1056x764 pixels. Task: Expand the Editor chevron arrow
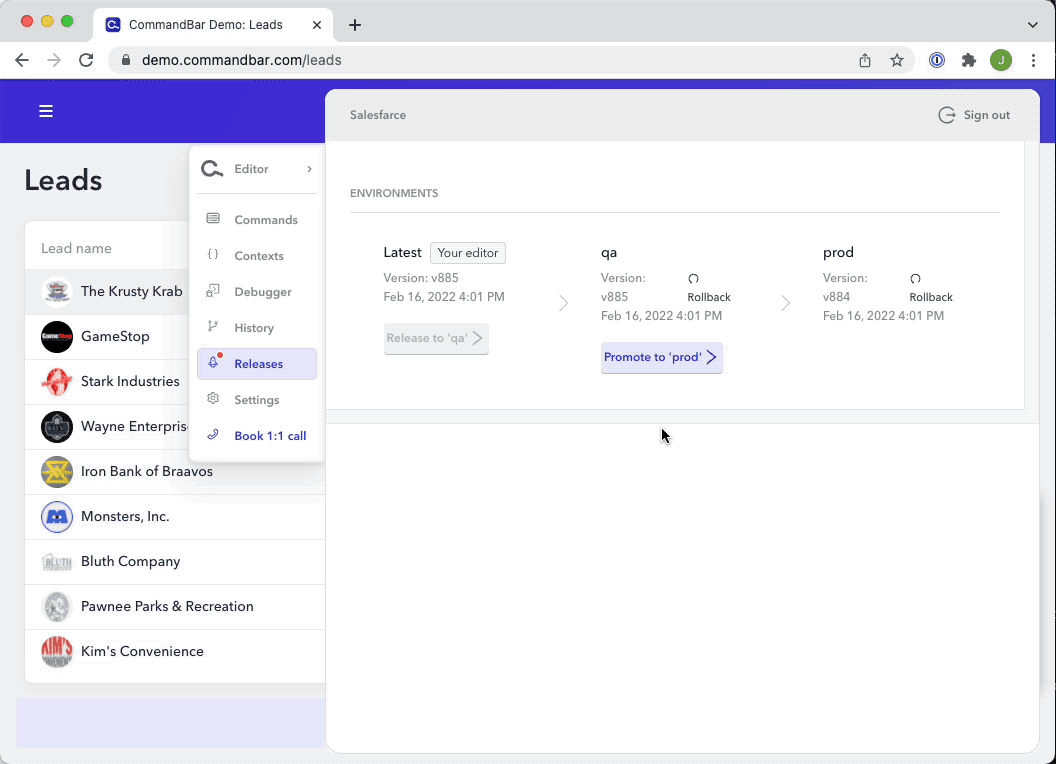click(x=309, y=169)
